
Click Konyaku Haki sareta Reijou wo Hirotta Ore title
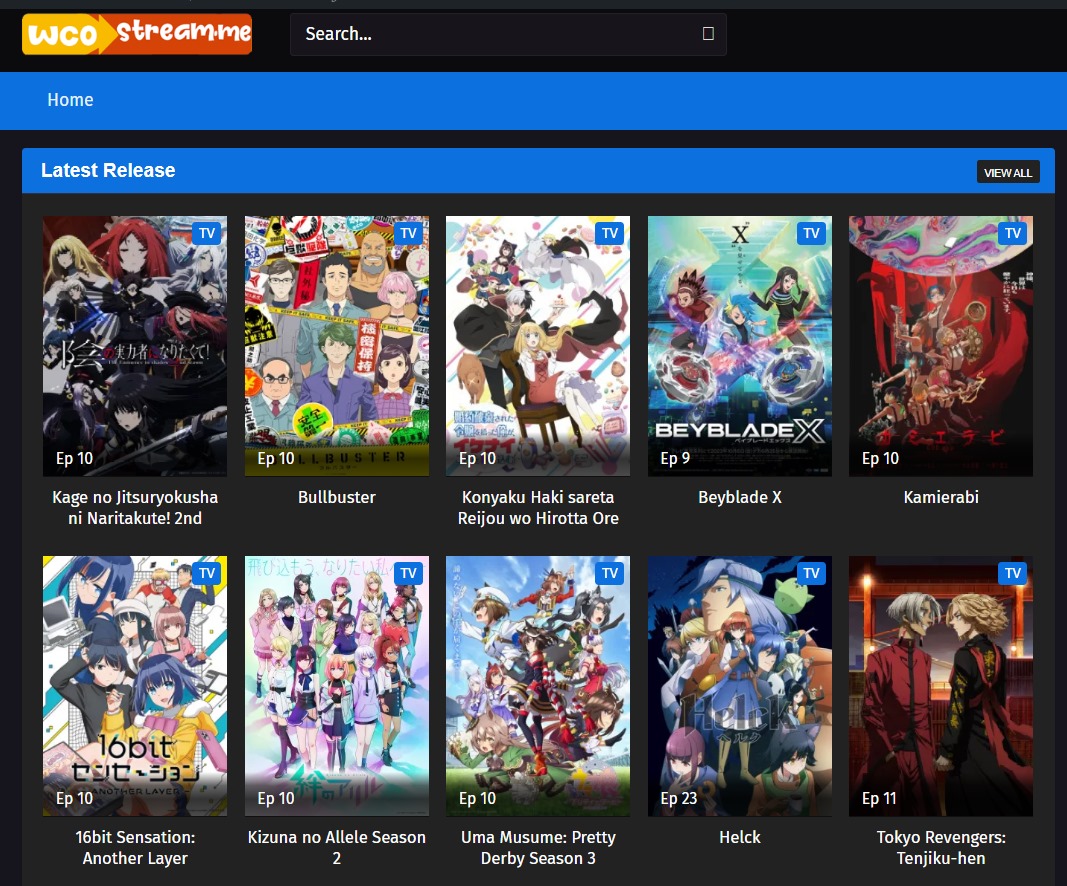coord(538,508)
